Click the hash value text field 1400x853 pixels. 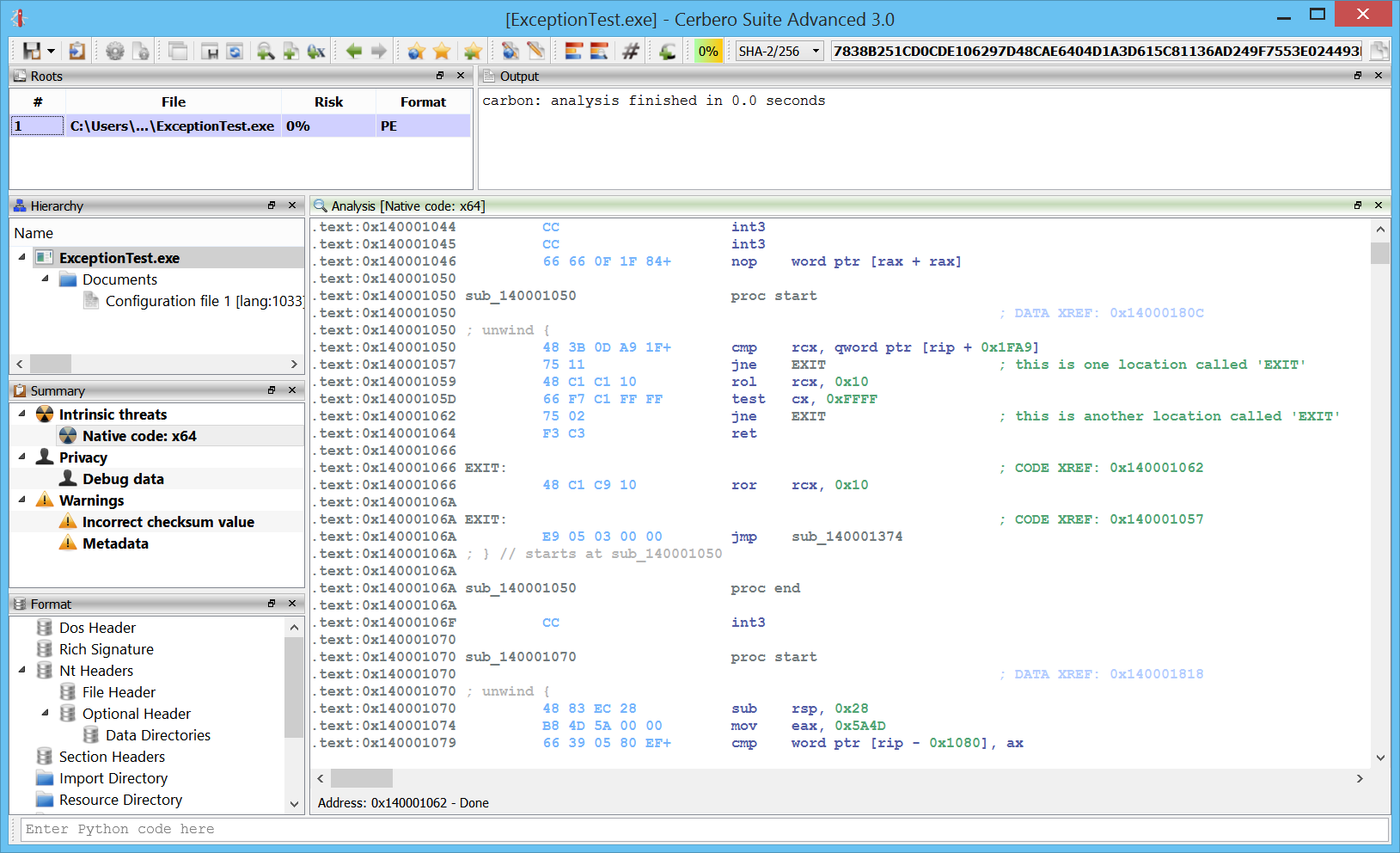tap(1097, 51)
